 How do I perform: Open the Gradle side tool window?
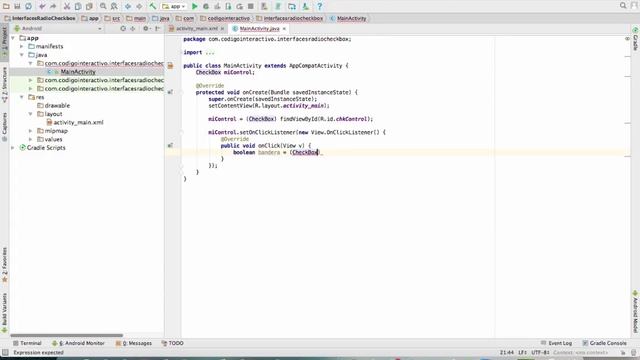pyautogui.click(x=636, y=40)
